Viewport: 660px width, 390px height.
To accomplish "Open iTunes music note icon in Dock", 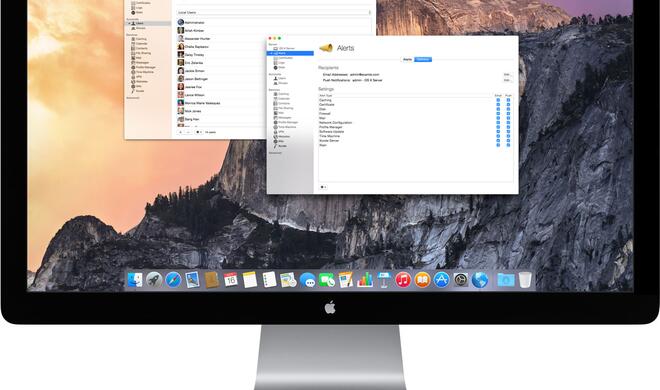I will (x=403, y=280).
